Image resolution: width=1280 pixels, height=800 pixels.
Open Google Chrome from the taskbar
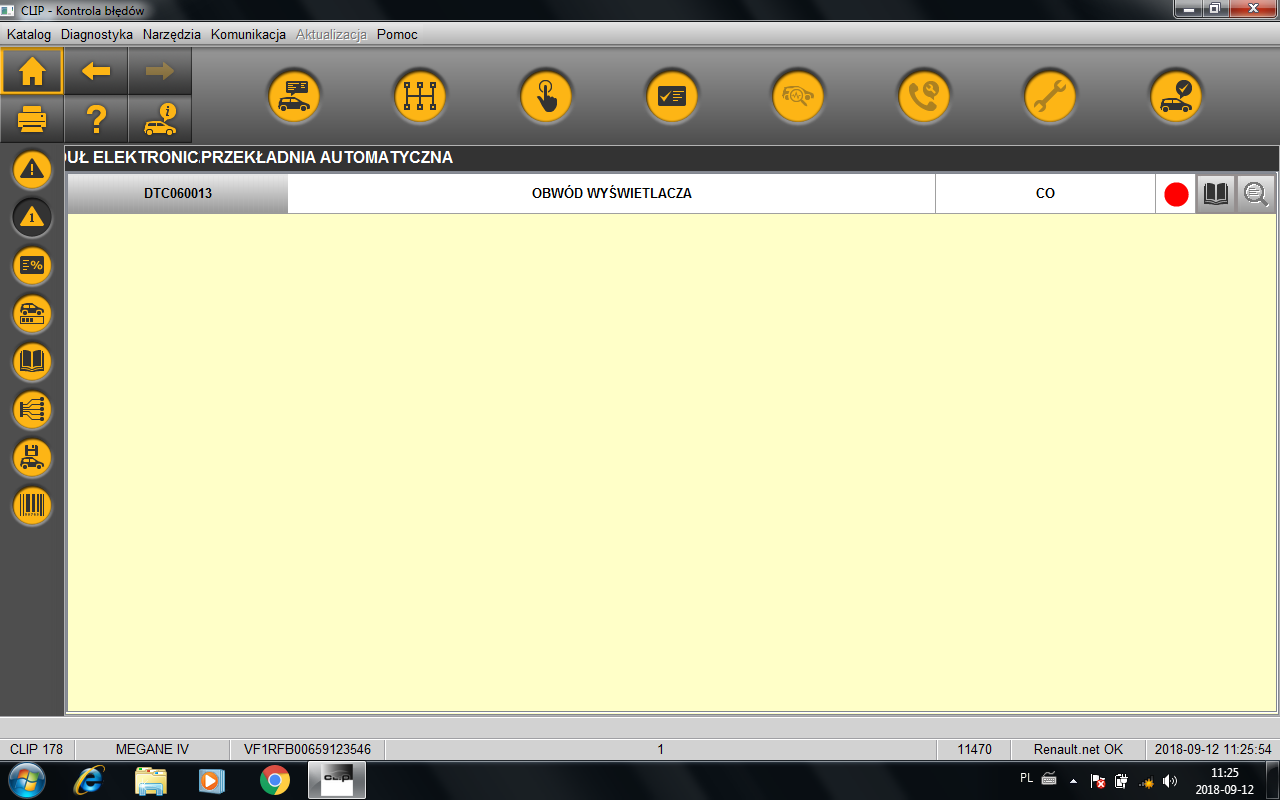[275, 780]
